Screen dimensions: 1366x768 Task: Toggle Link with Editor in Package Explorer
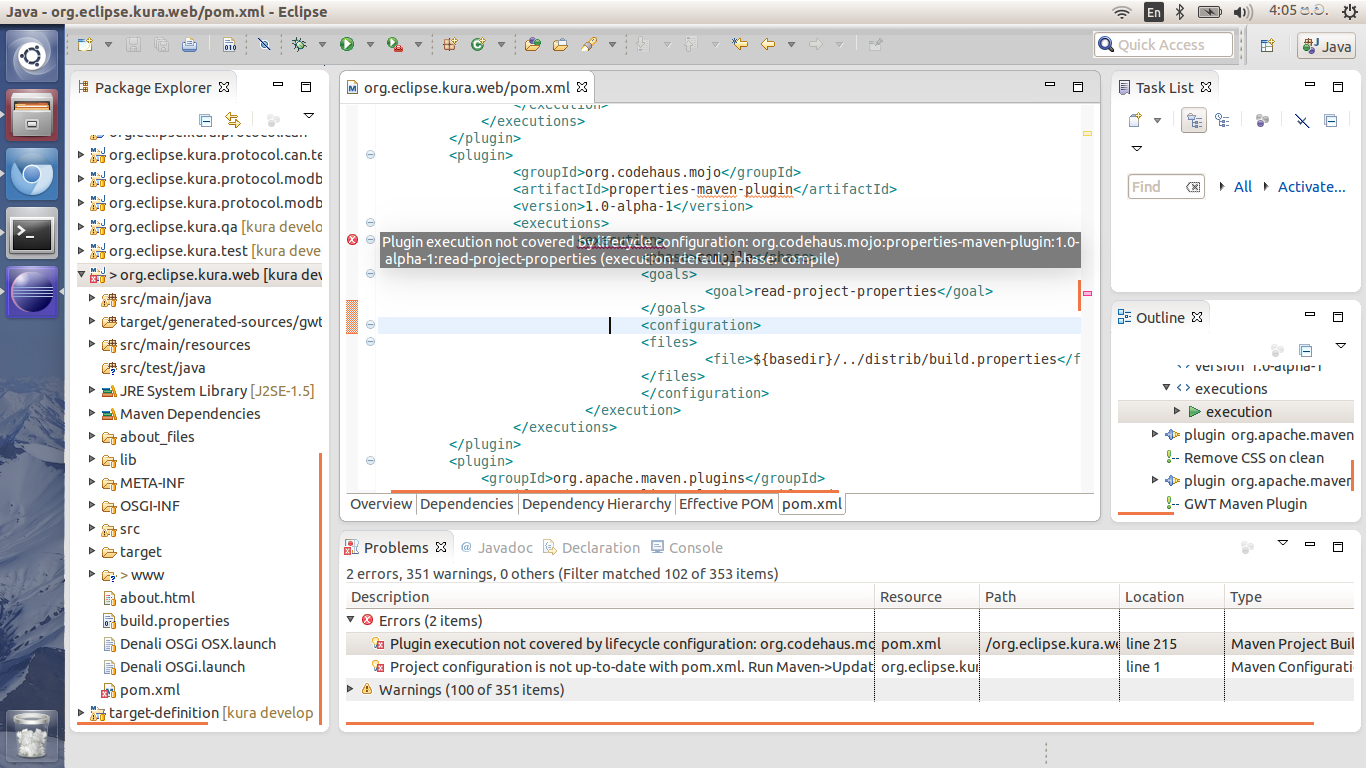pos(233,119)
